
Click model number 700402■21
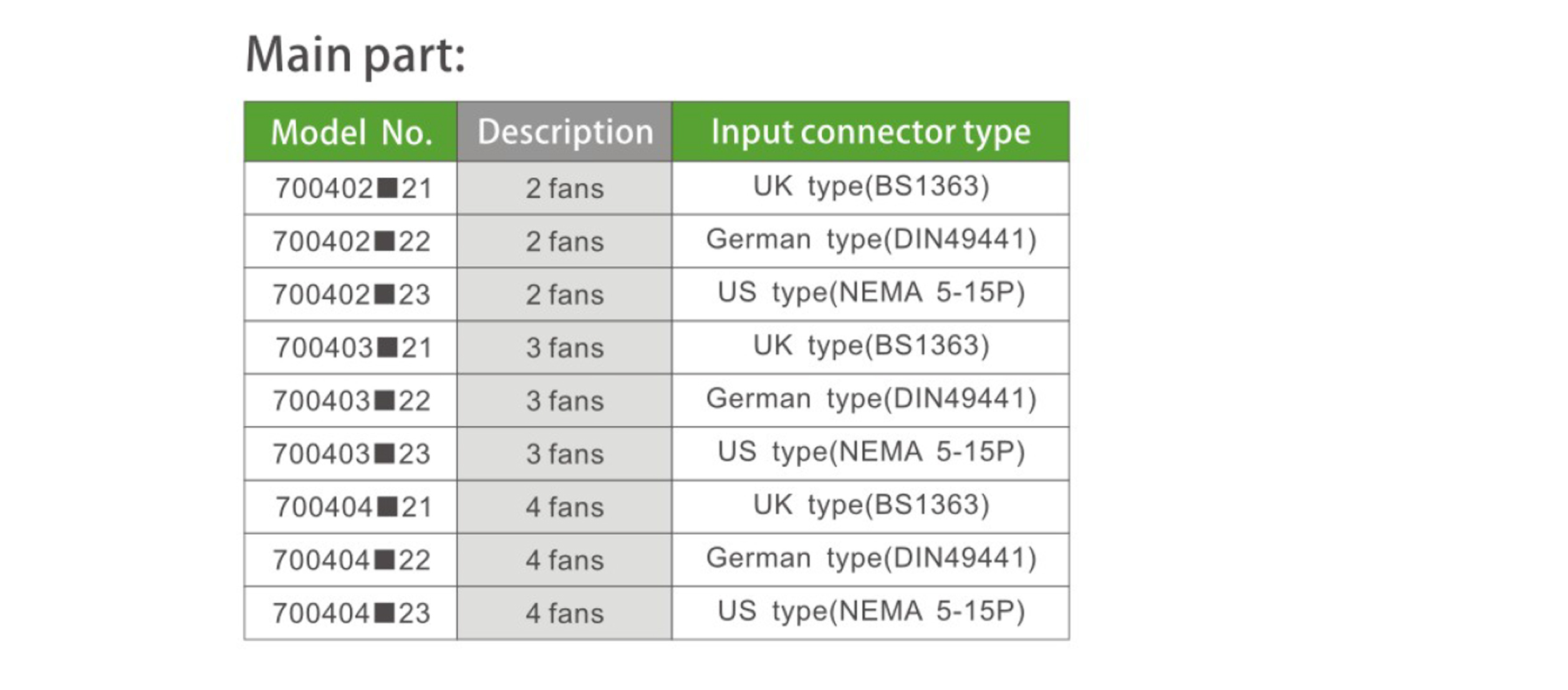click(353, 188)
